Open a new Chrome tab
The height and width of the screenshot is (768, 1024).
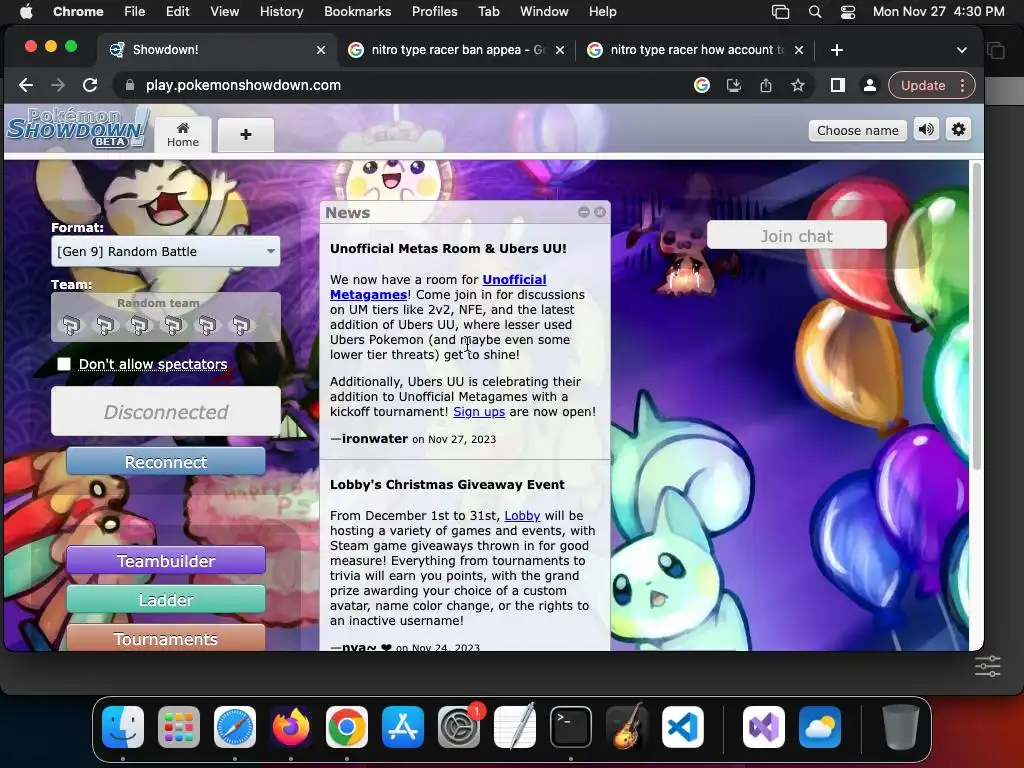[x=837, y=50]
